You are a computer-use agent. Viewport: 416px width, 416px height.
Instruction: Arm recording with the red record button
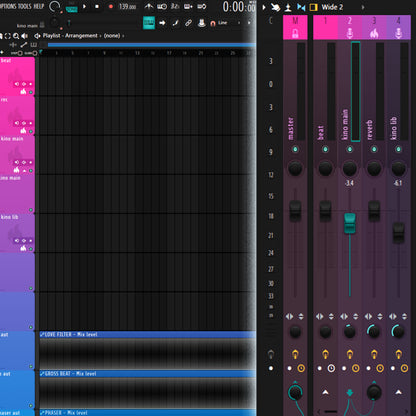coord(111,6)
